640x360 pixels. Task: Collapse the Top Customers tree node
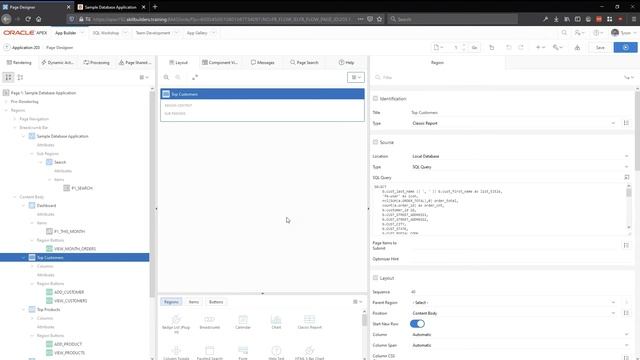click(x=23, y=258)
